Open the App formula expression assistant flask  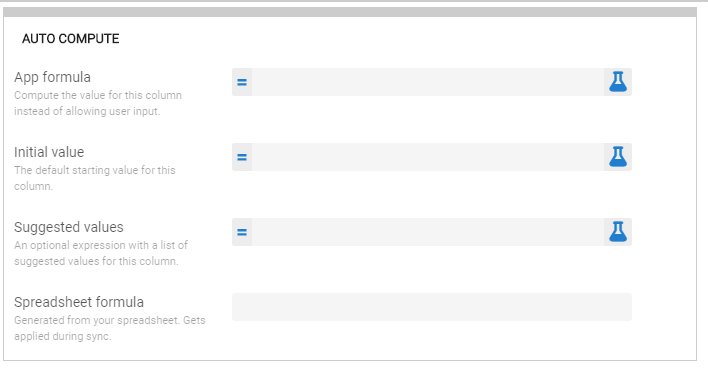point(618,82)
